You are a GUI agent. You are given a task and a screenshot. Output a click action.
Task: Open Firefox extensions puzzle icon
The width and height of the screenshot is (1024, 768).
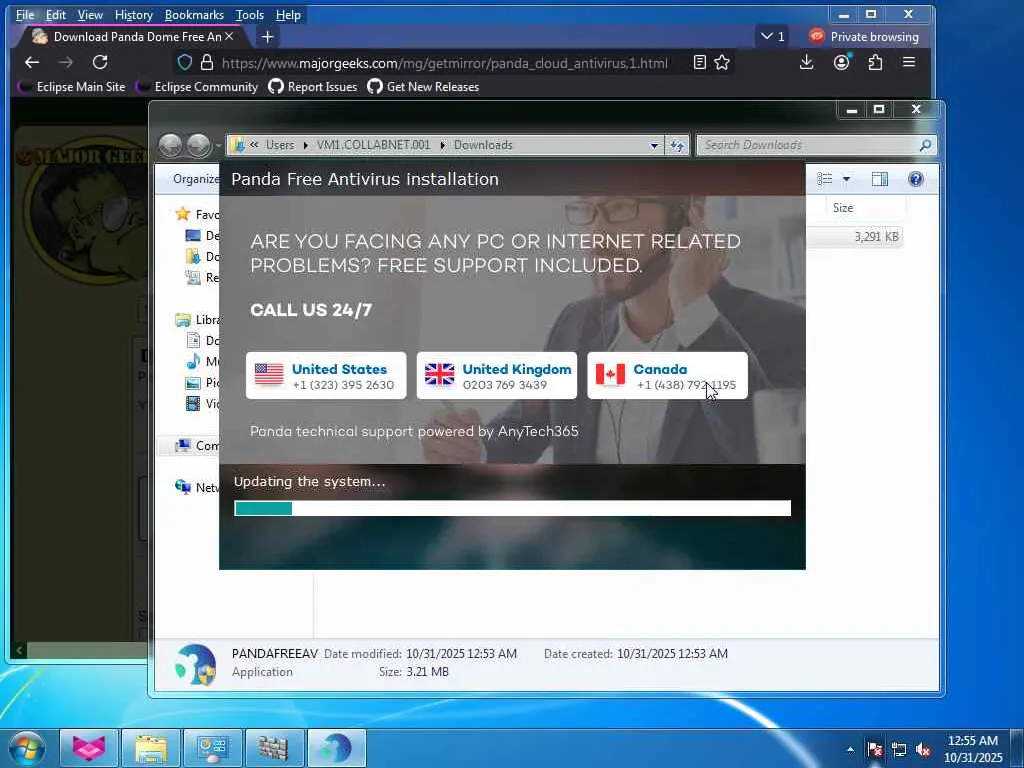click(875, 62)
